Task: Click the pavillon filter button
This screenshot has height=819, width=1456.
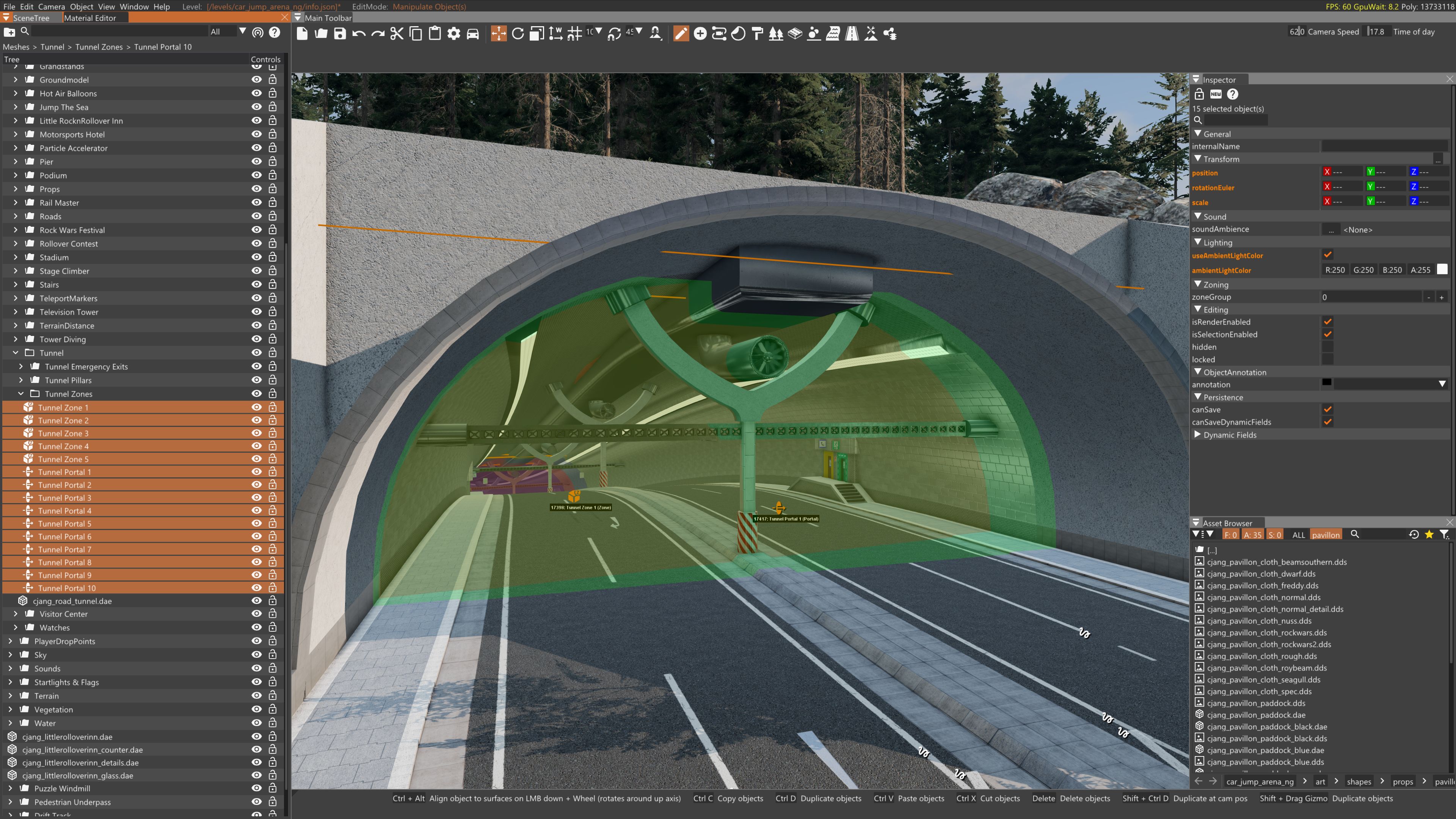Action: pos(1326,535)
